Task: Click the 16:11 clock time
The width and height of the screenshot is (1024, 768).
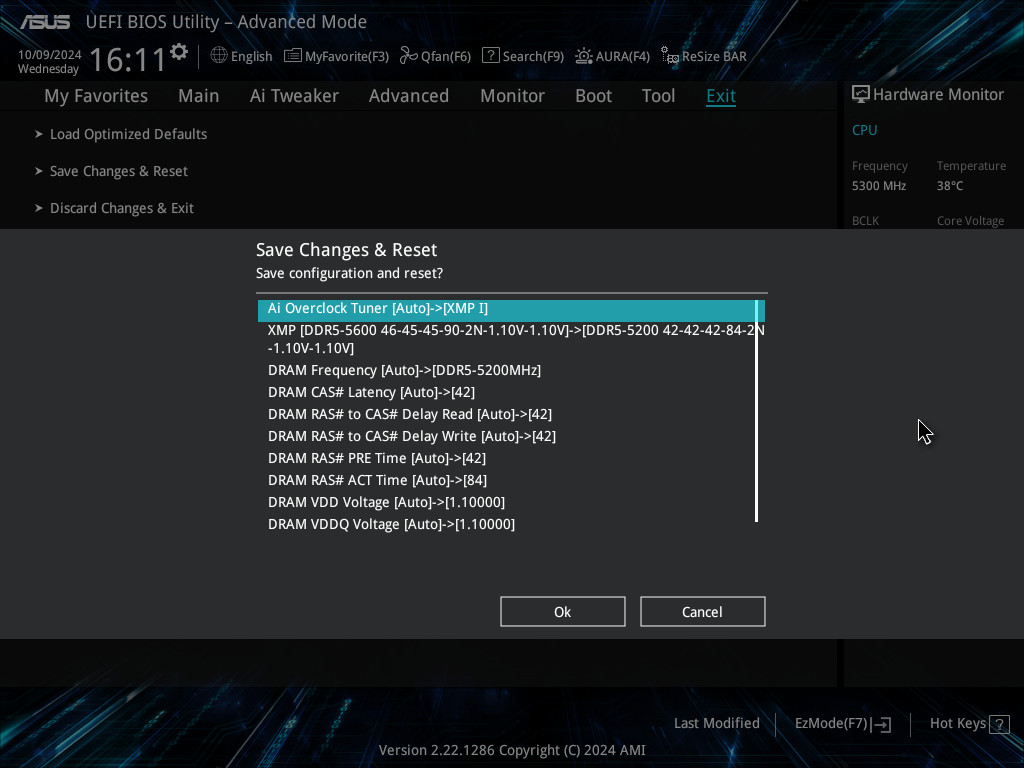Action: 128,61
